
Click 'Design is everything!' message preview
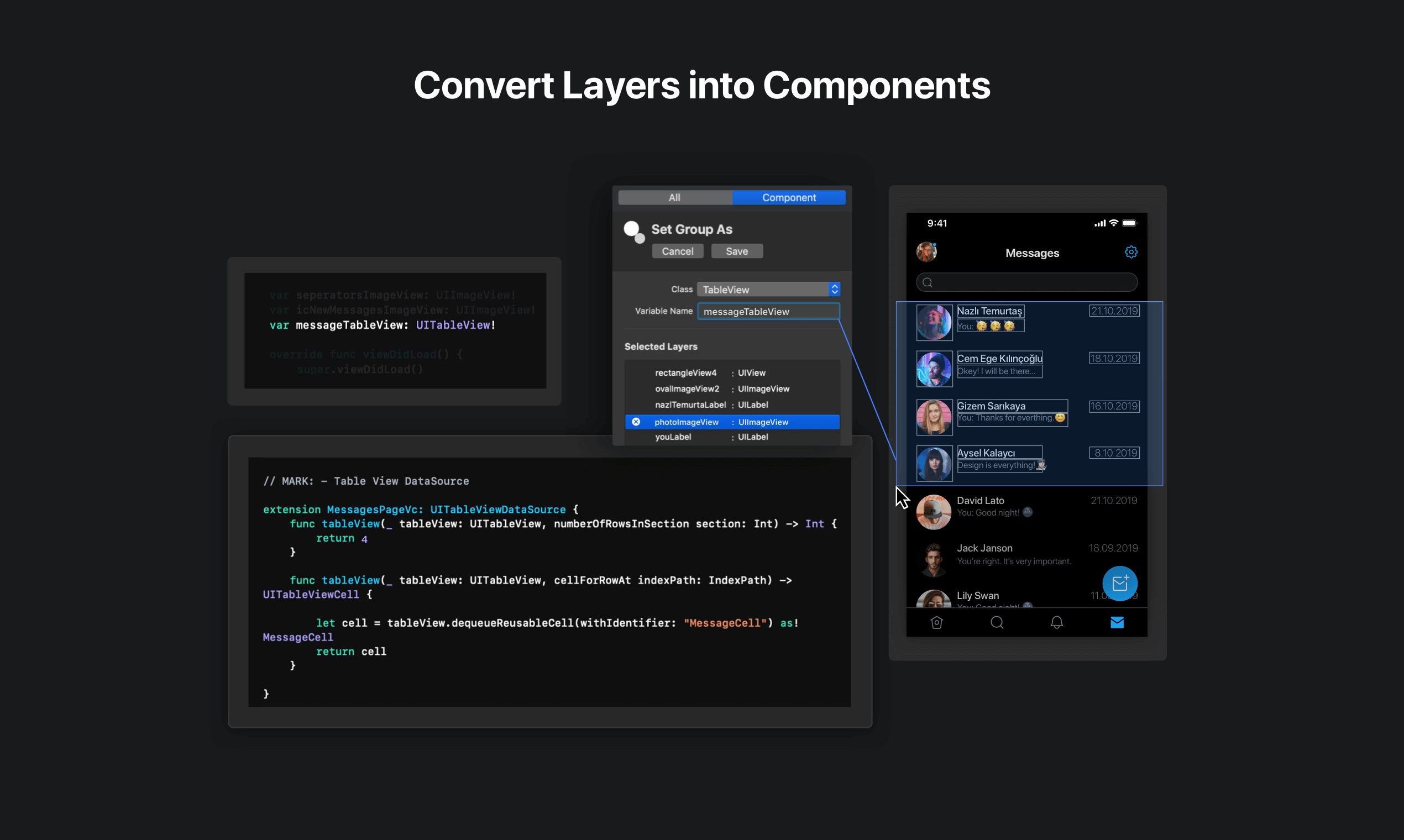coord(1001,465)
